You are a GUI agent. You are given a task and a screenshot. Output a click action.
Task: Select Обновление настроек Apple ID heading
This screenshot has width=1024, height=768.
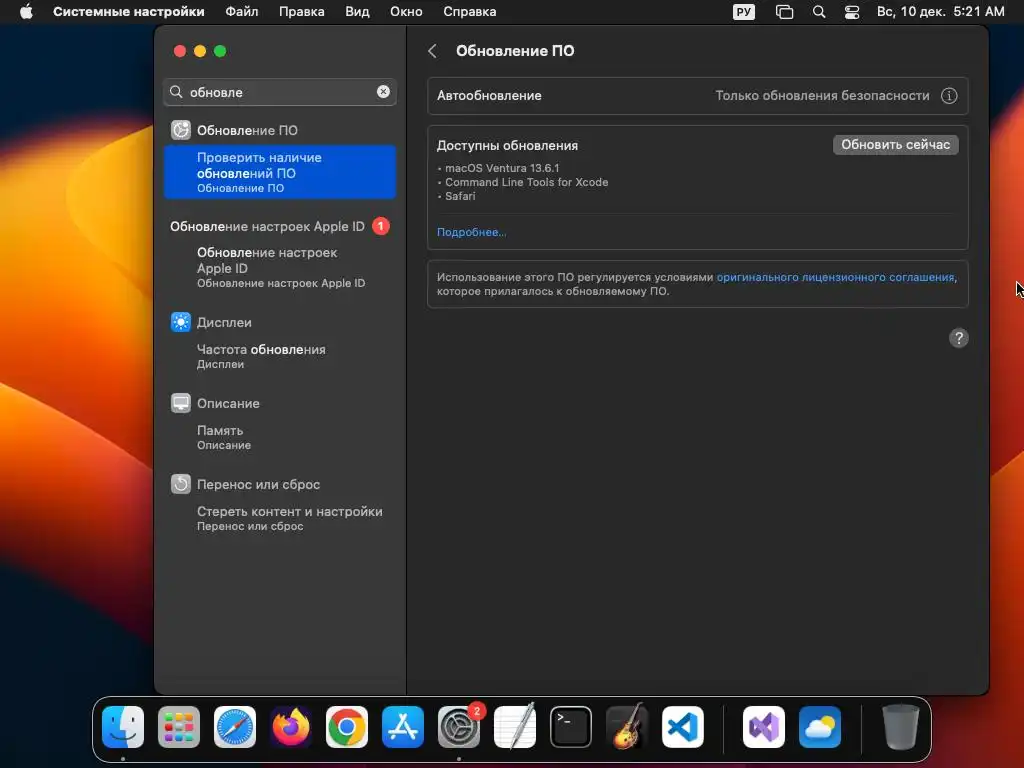[267, 227]
